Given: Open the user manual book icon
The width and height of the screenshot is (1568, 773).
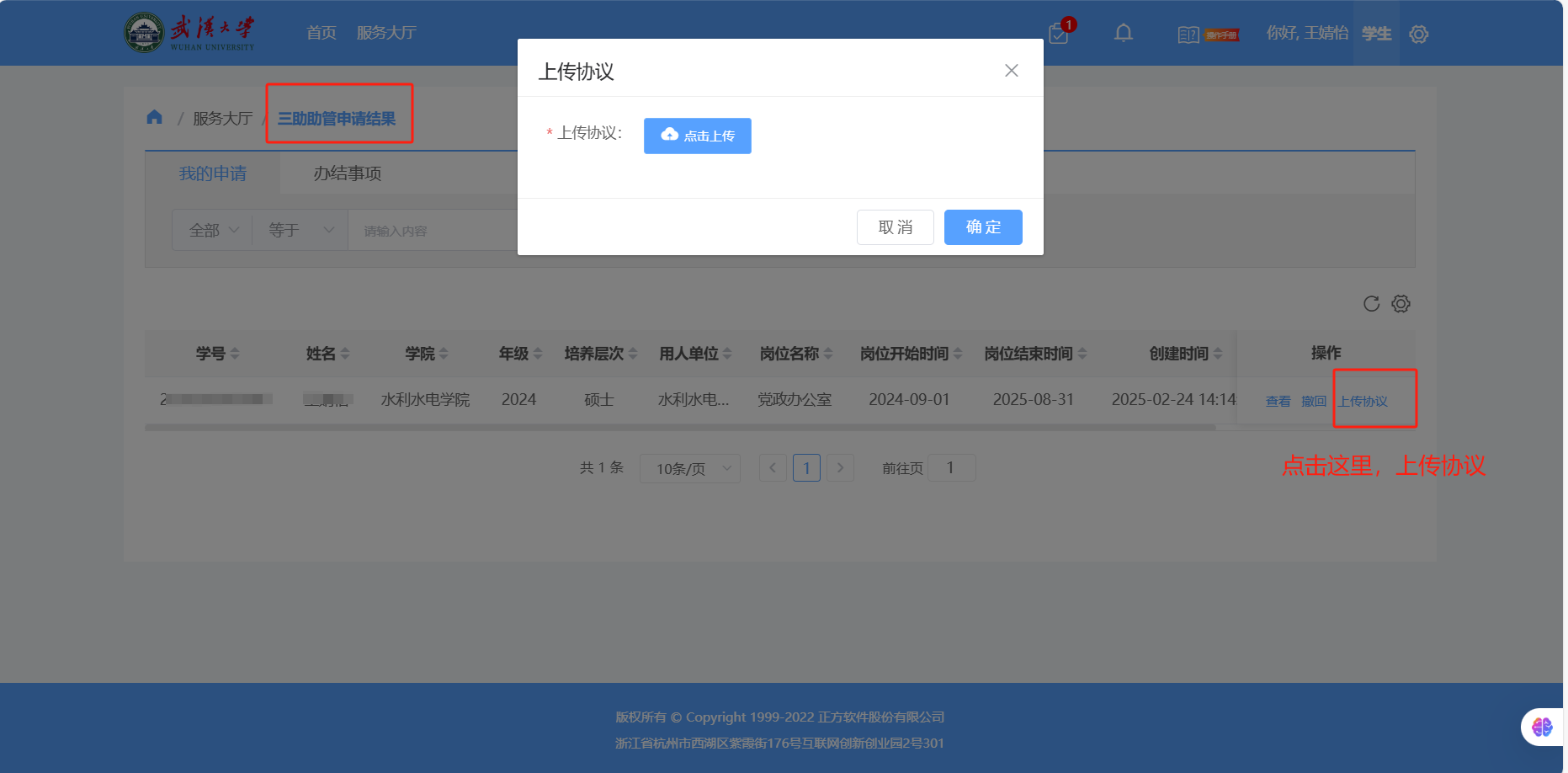Looking at the screenshot, I should [x=1188, y=35].
